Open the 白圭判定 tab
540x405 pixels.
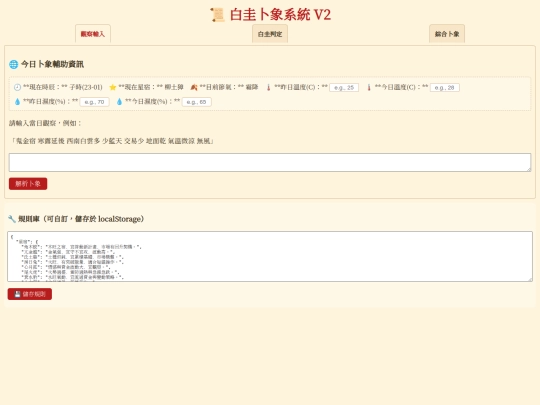(270, 34)
